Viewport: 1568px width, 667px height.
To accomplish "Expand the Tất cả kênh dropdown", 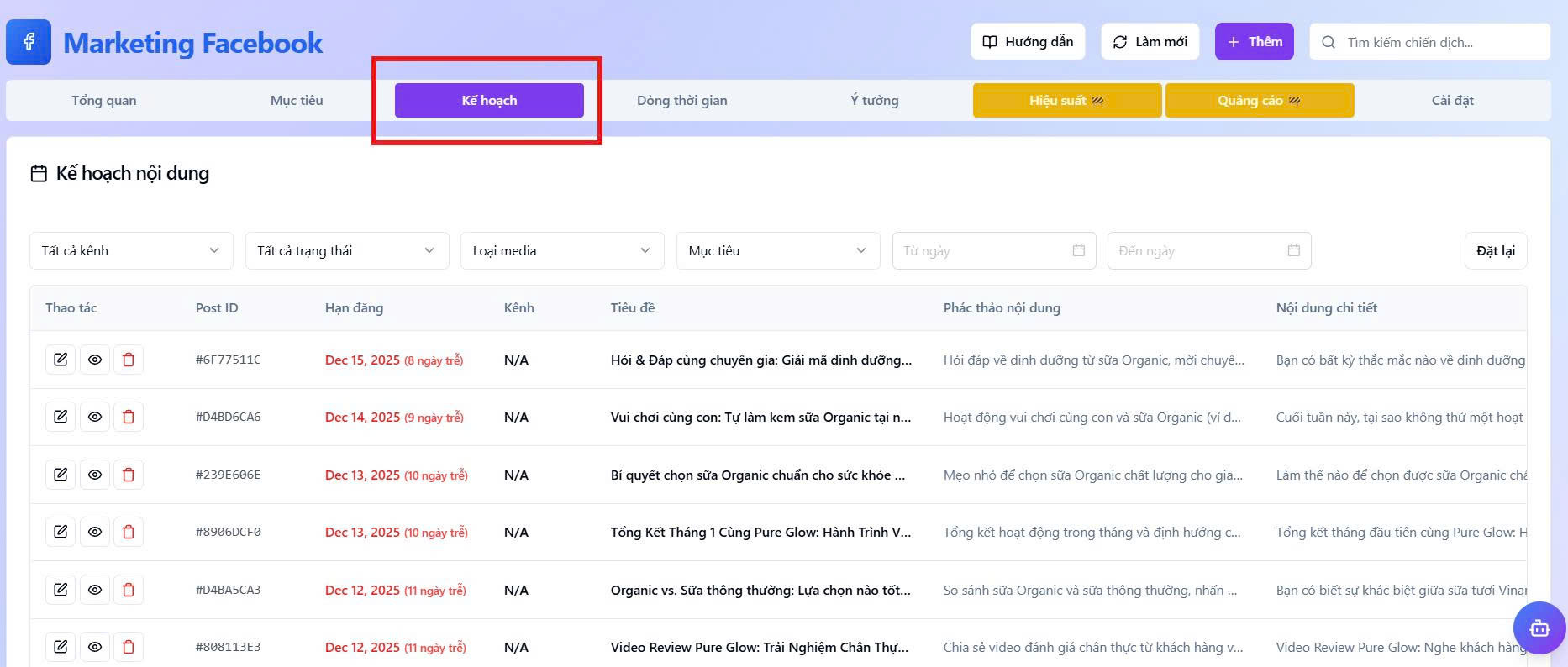I will click(131, 250).
